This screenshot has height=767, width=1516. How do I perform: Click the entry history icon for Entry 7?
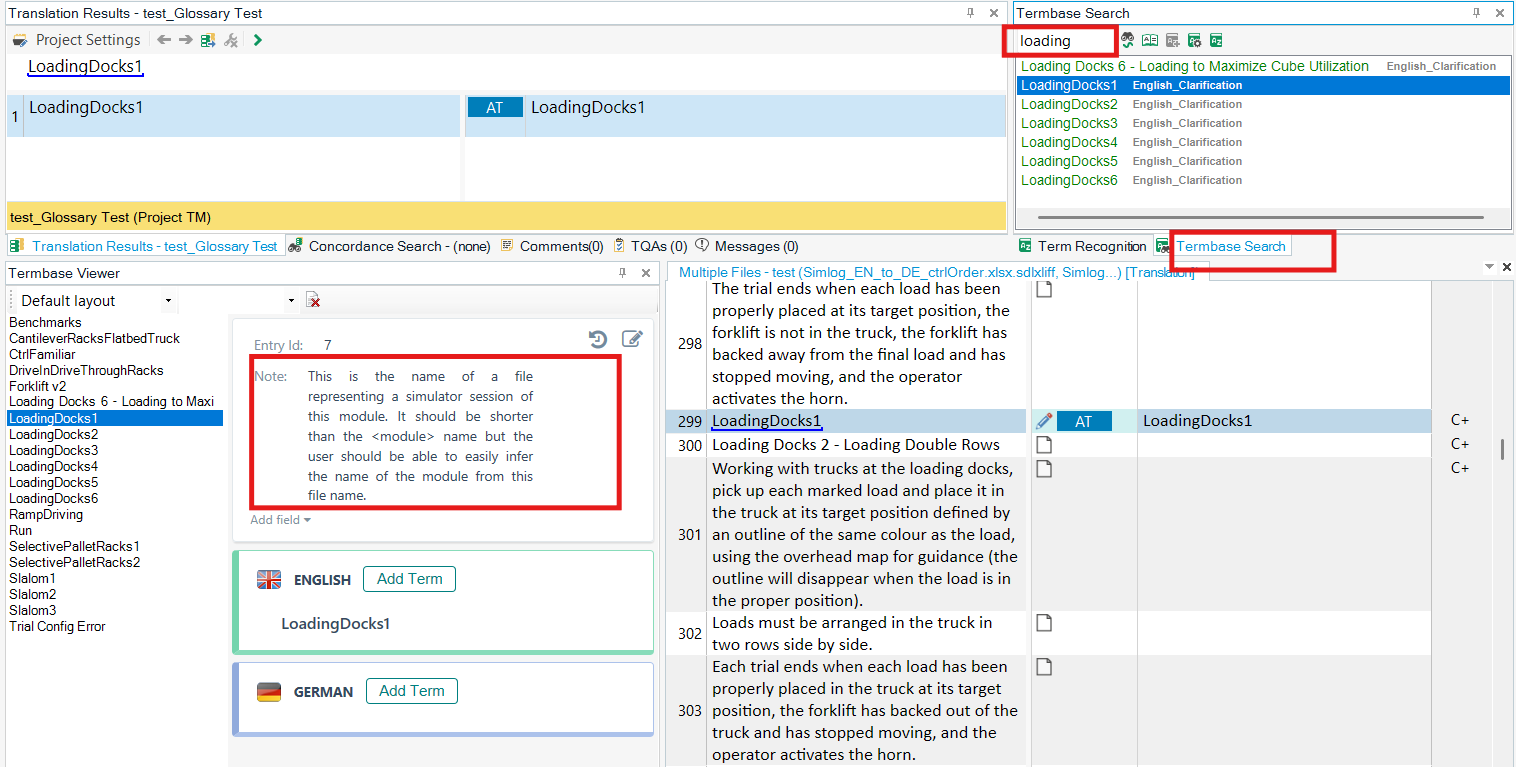(x=598, y=340)
